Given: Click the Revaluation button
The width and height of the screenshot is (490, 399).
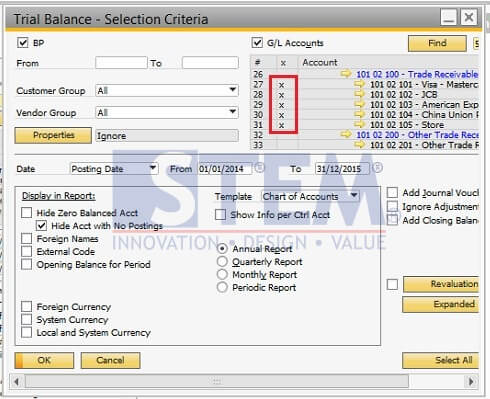Looking at the screenshot, I should pos(441,284).
